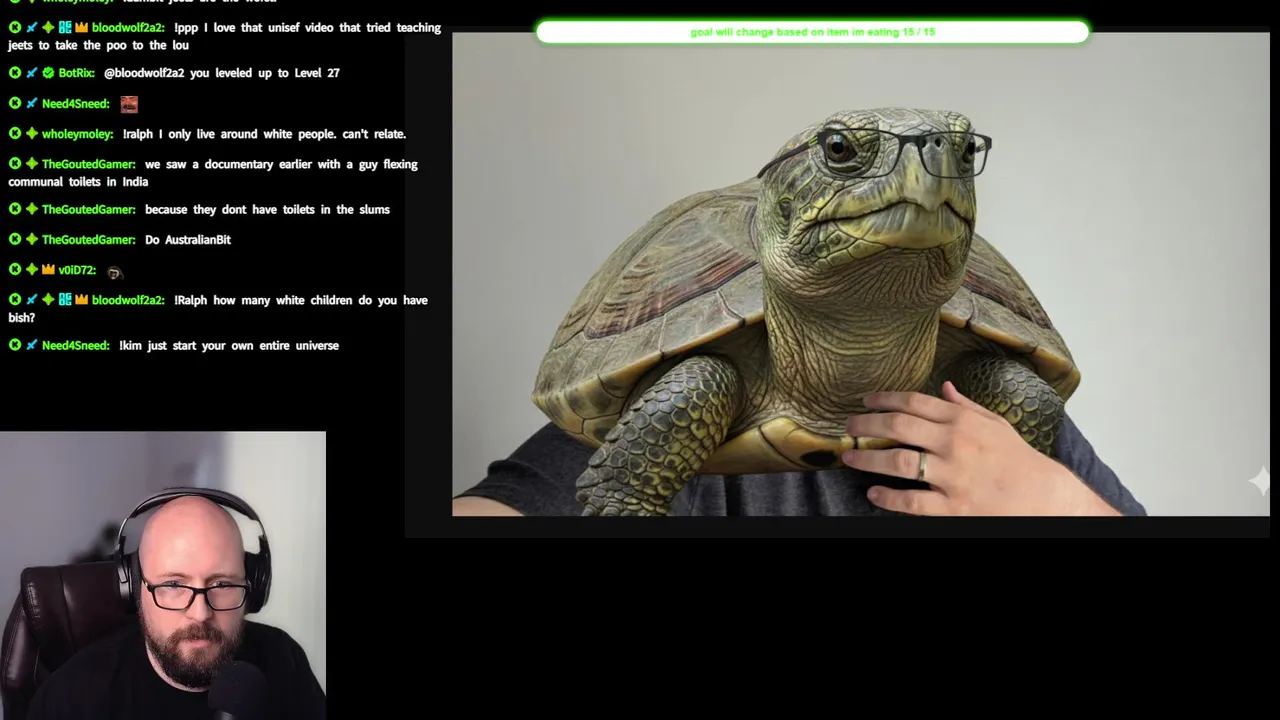
Task: Click the round green badge in Need4Sneed's !kim message
Action: (15, 345)
